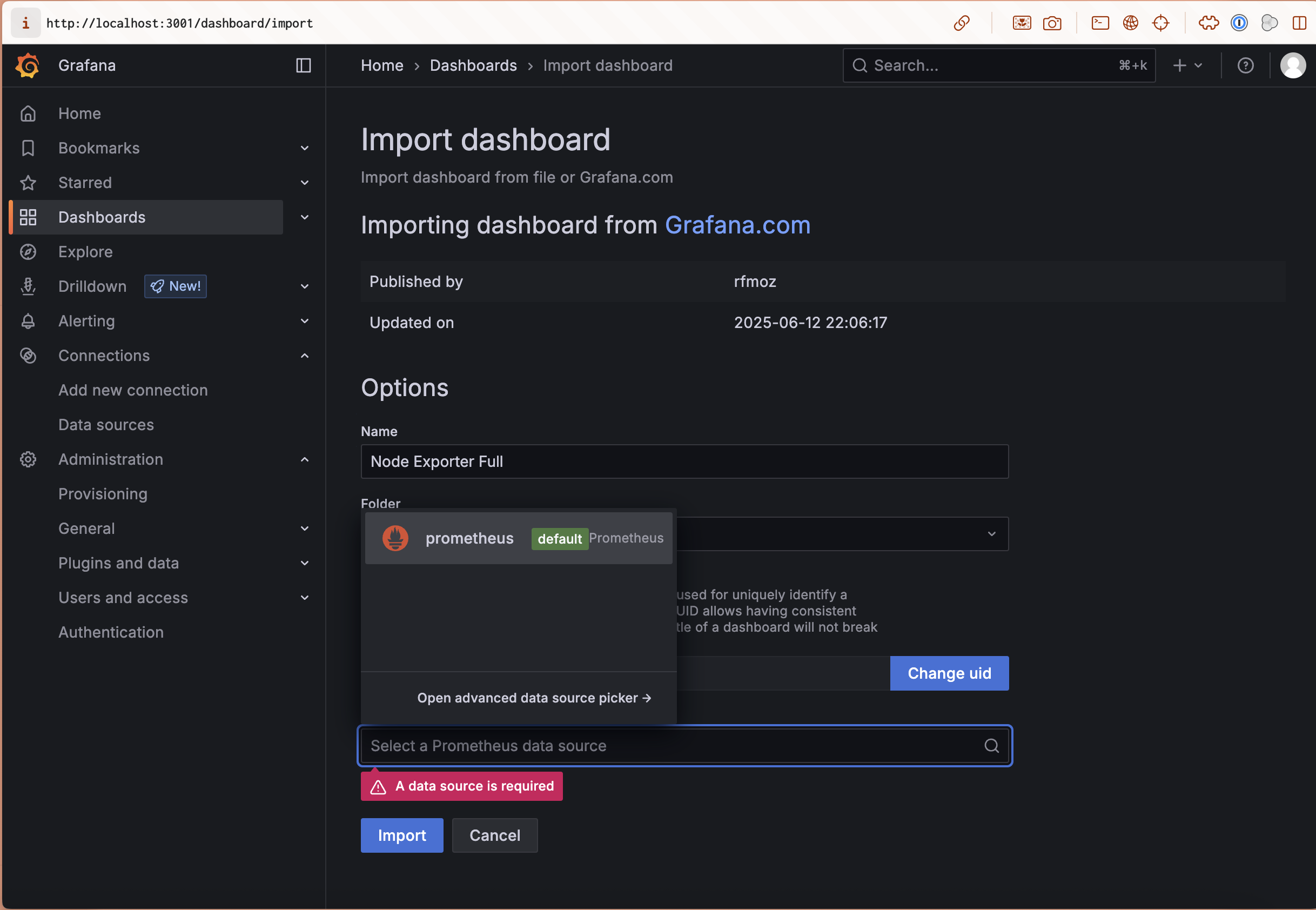1316x910 pixels.
Task: Click the Change uid button
Action: coord(950,673)
